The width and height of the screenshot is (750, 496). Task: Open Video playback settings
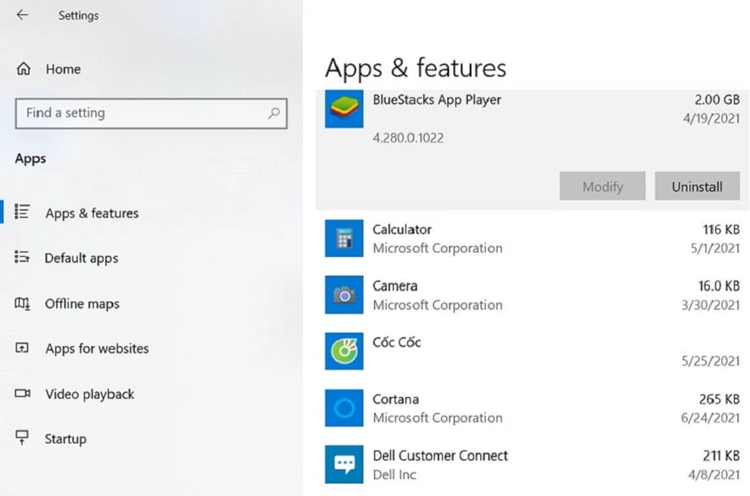(x=89, y=394)
